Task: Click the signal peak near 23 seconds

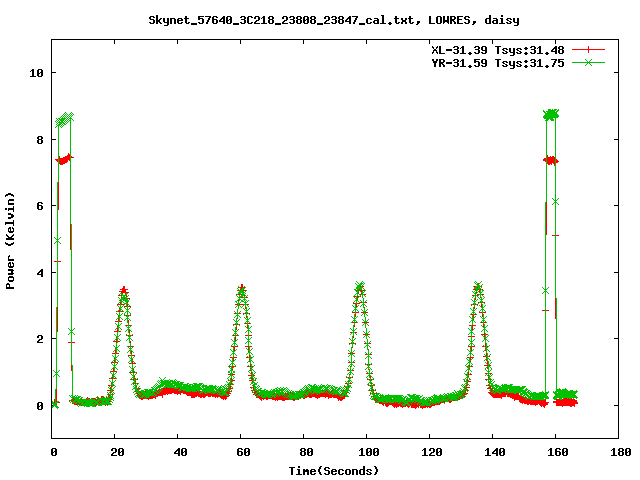Action: pyautogui.click(x=124, y=292)
